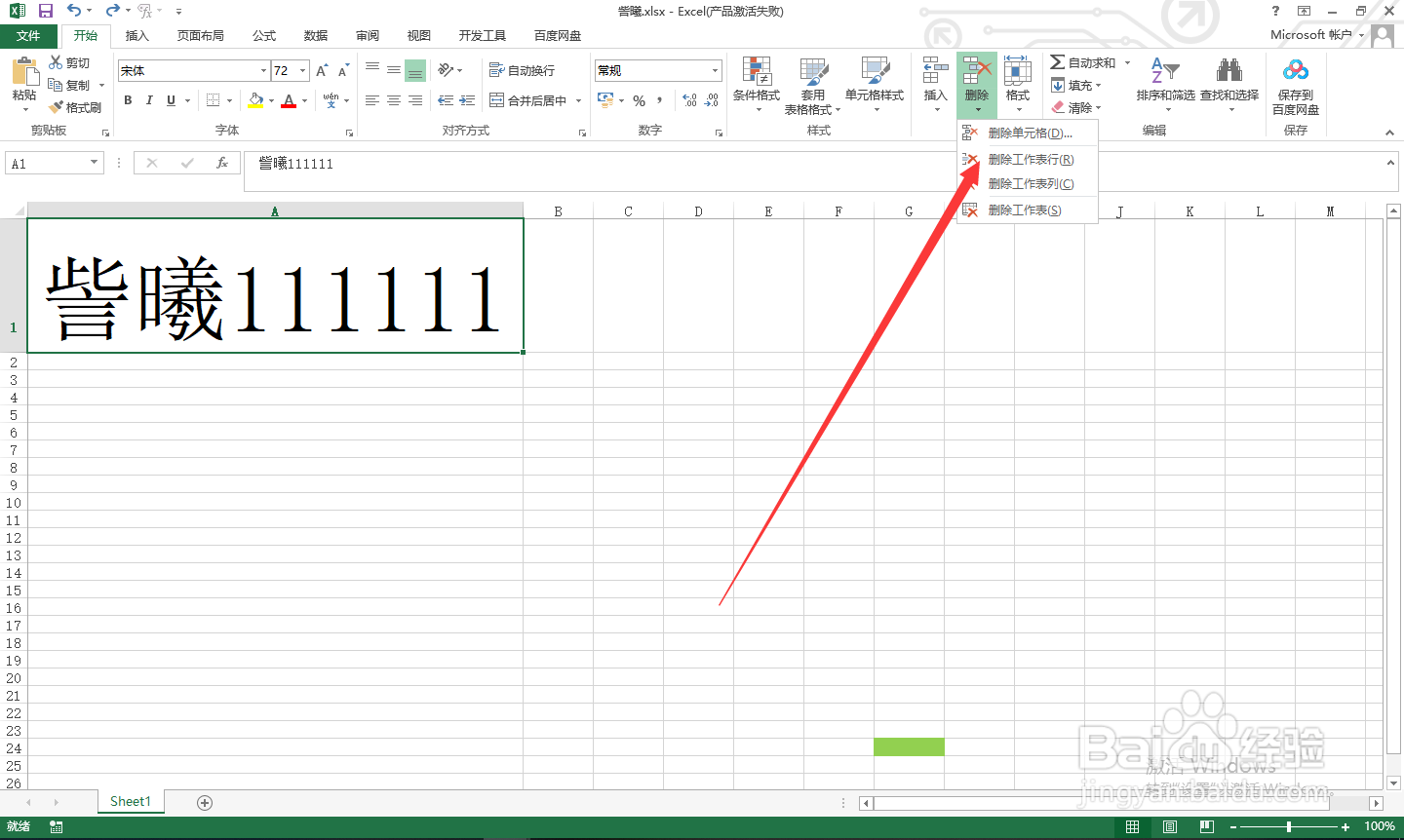Image resolution: width=1404 pixels, height=840 pixels.
Task: Choose Delete Sheet (删除工作表) menu item
Action: click(x=1028, y=210)
